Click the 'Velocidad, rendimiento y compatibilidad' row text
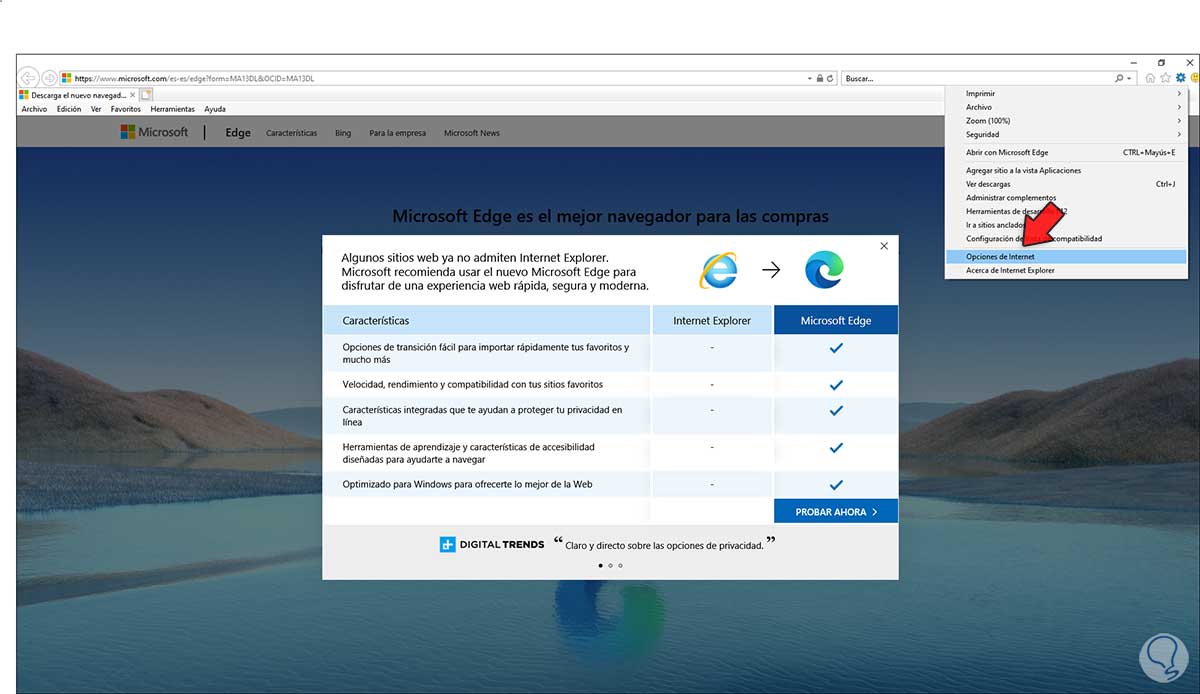This screenshot has width=1200, height=694. point(473,384)
